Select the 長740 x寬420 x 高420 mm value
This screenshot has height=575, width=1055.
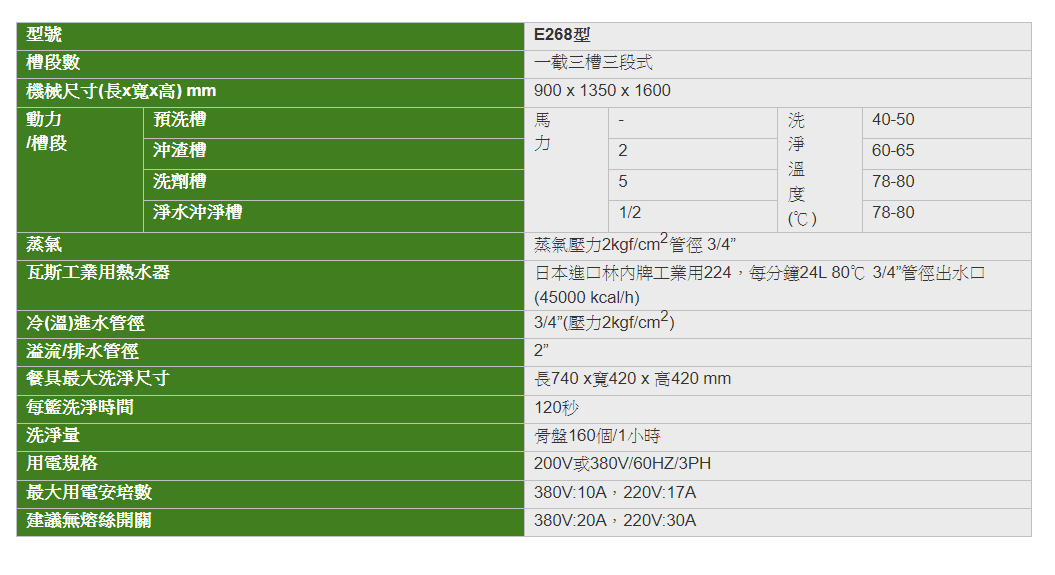(632, 379)
